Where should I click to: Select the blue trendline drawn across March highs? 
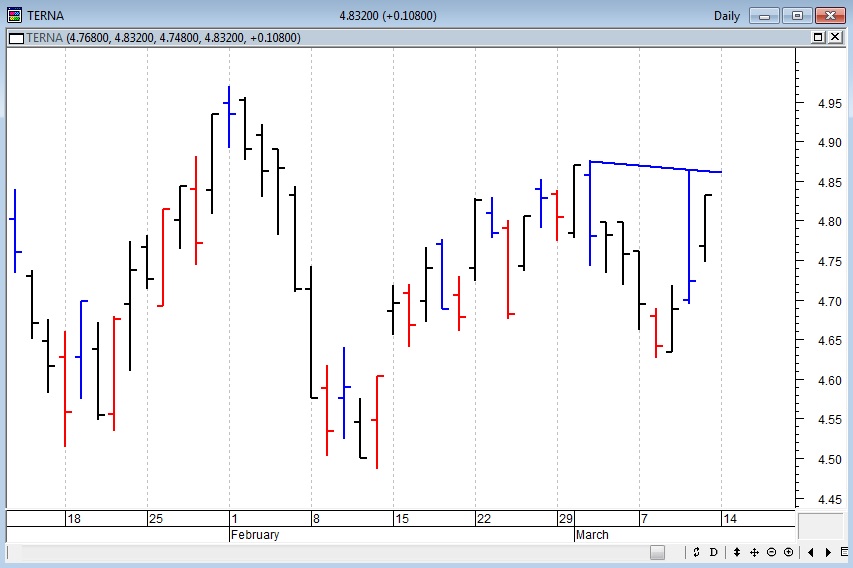656,166
